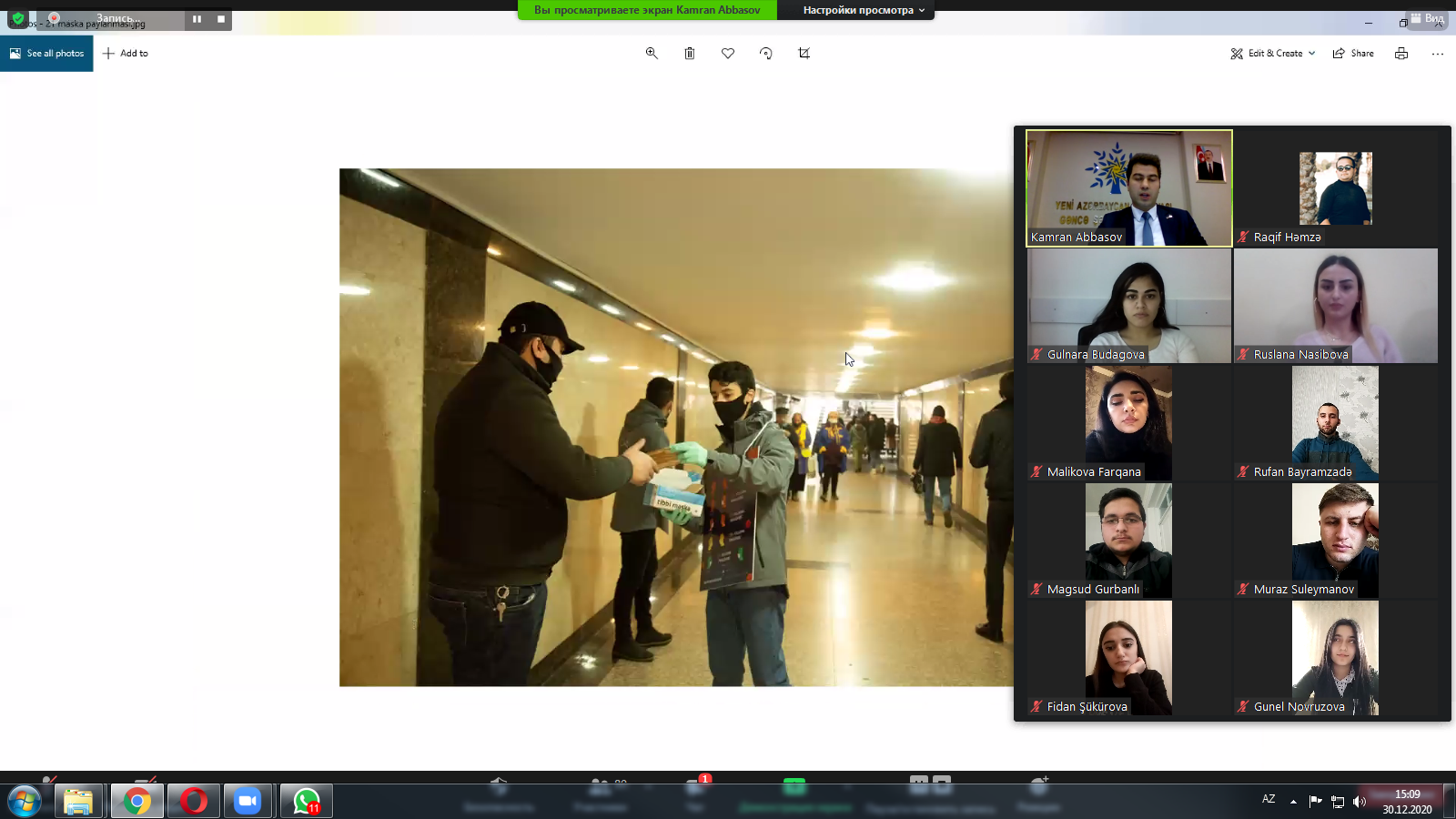Open Edit & Create dropdown
The height and width of the screenshot is (819, 1456).
pos(1273,54)
